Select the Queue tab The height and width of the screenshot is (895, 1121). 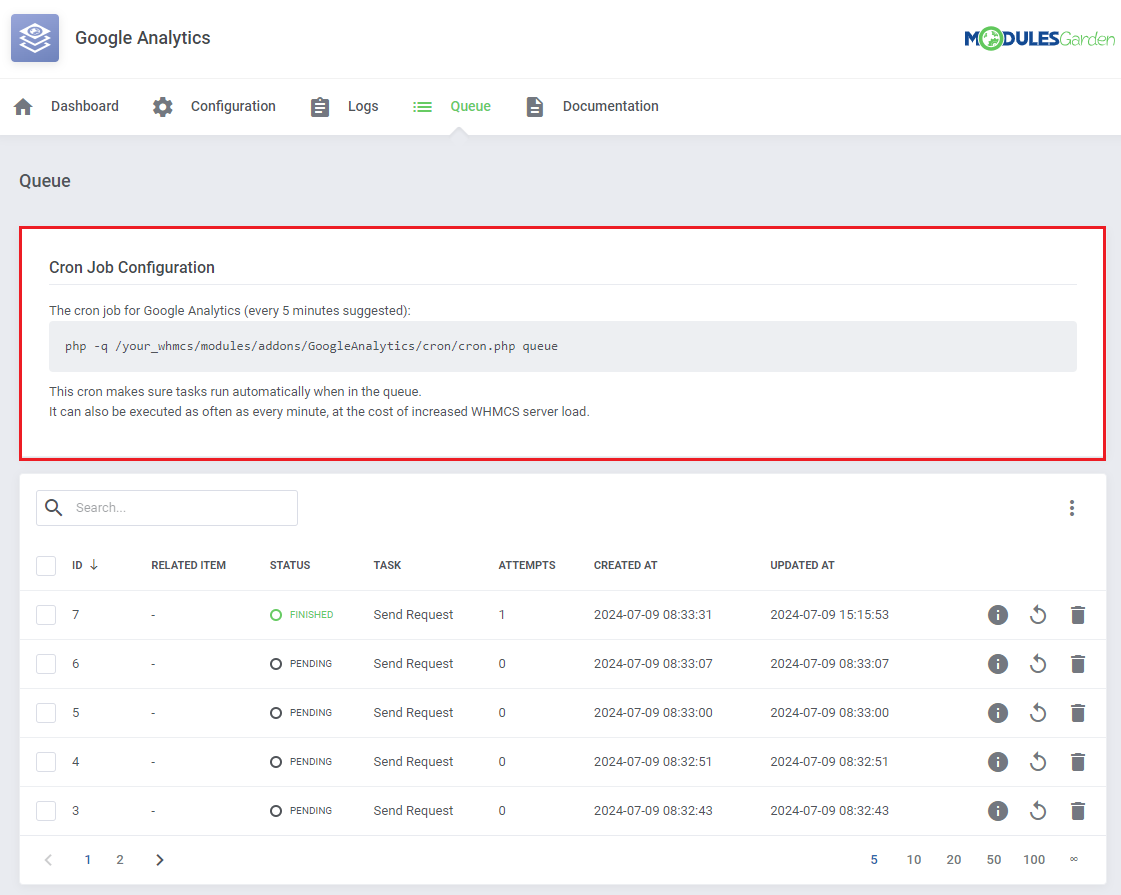[x=470, y=107]
